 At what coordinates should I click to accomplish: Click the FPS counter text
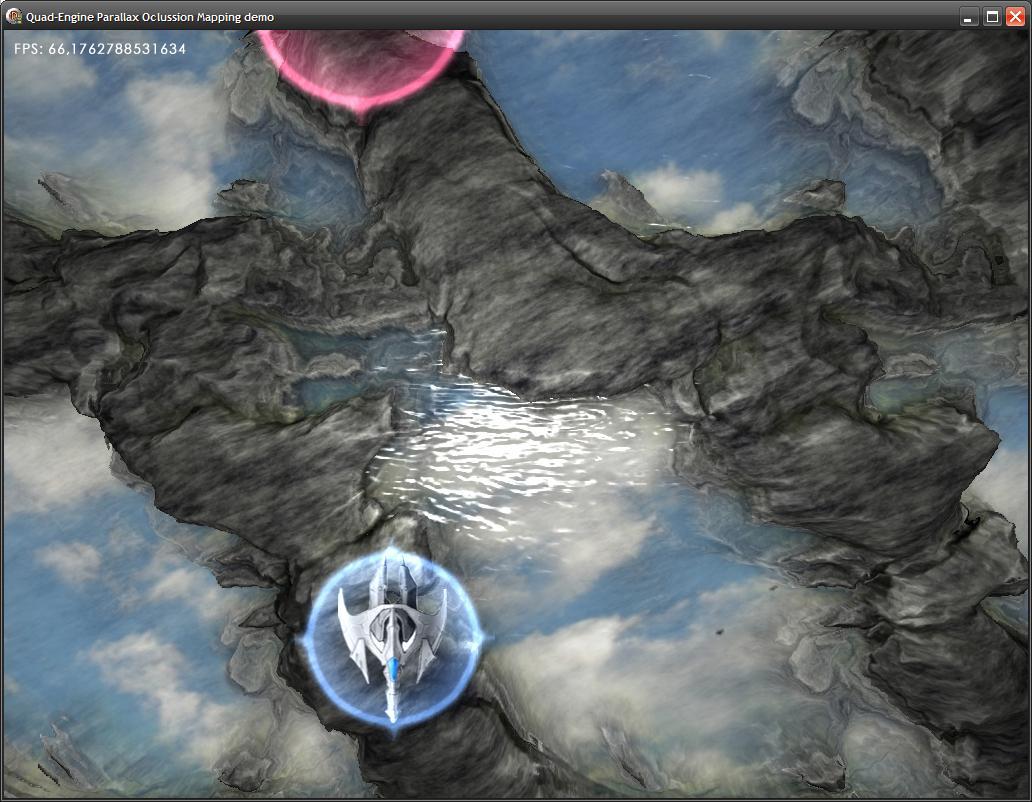click(100, 49)
